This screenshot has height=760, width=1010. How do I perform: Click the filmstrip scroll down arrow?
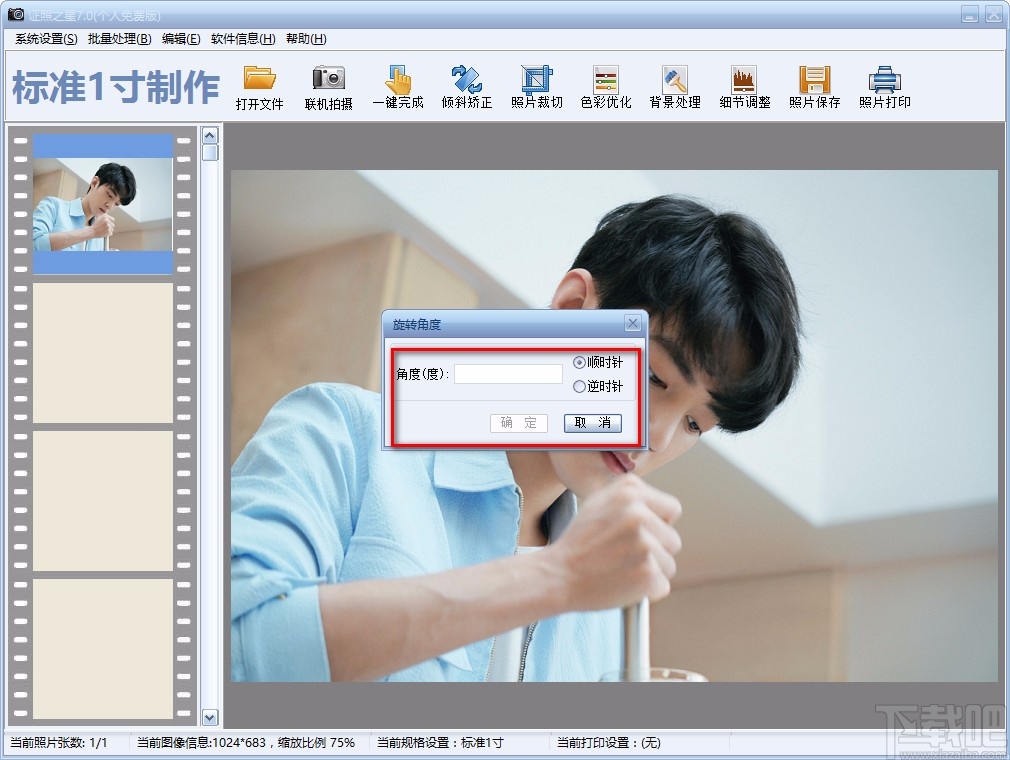pyautogui.click(x=210, y=717)
